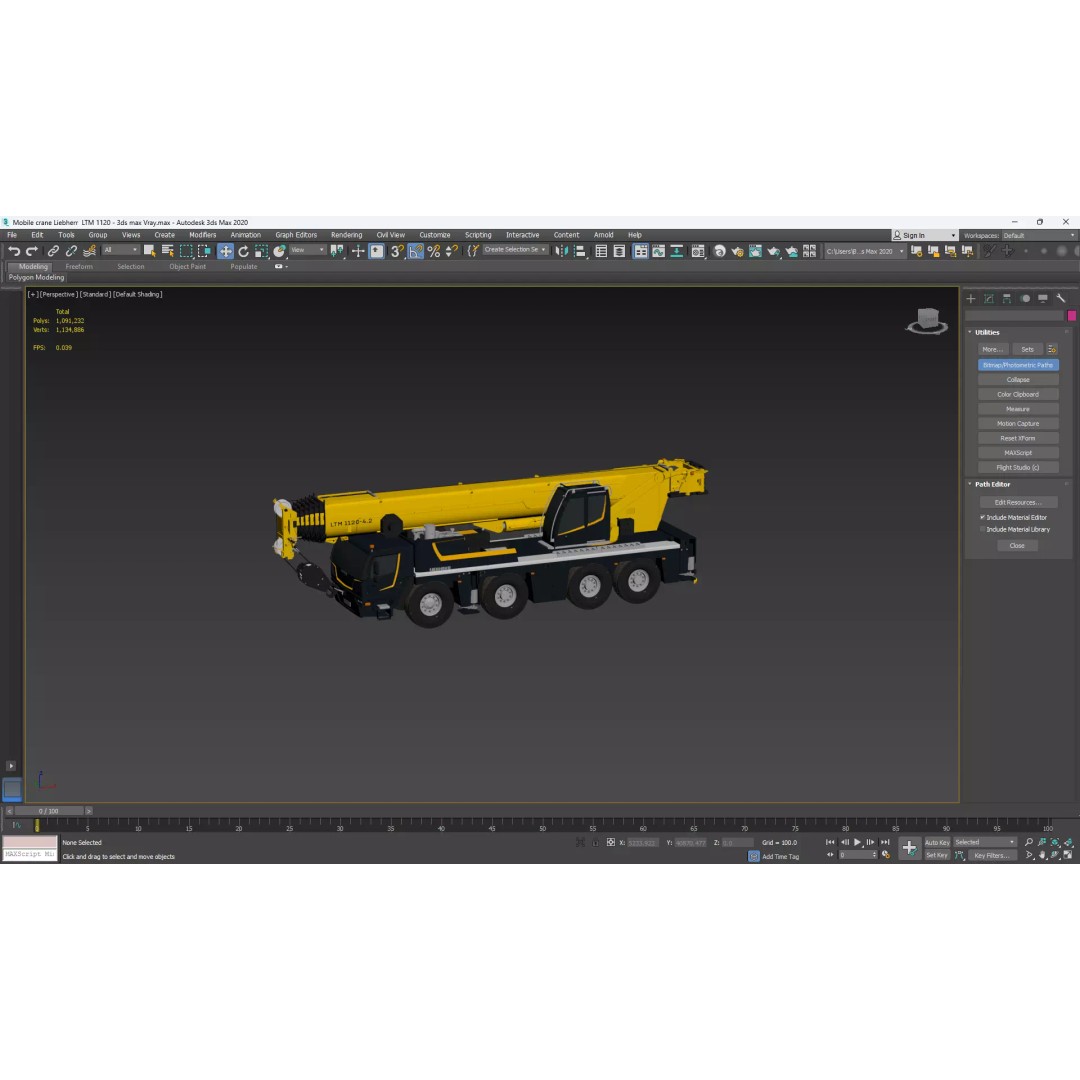Click the Align tool icon

click(580, 251)
